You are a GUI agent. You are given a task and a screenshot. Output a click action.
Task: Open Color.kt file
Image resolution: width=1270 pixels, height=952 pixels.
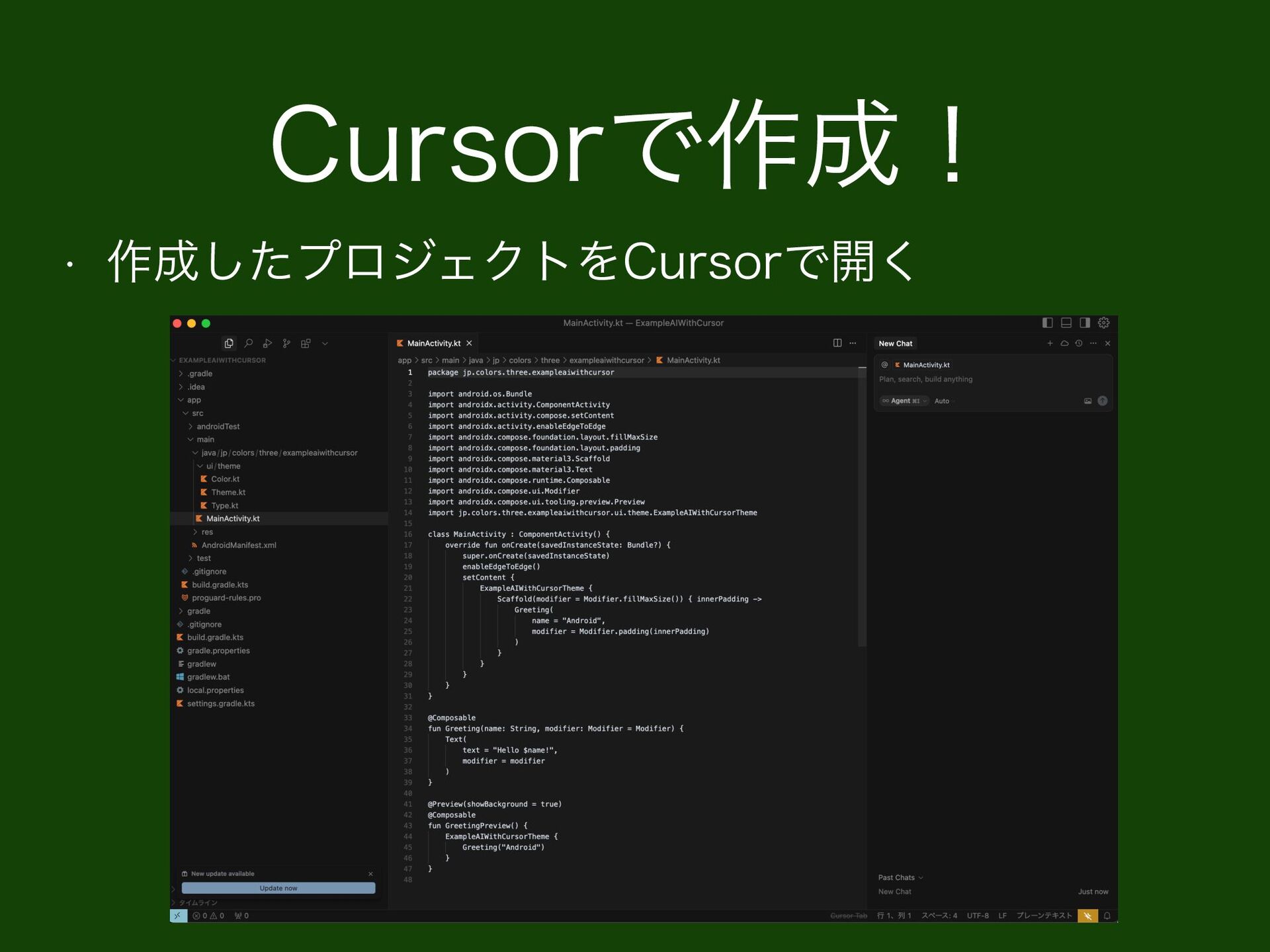pyautogui.click(x=278, y=479)
